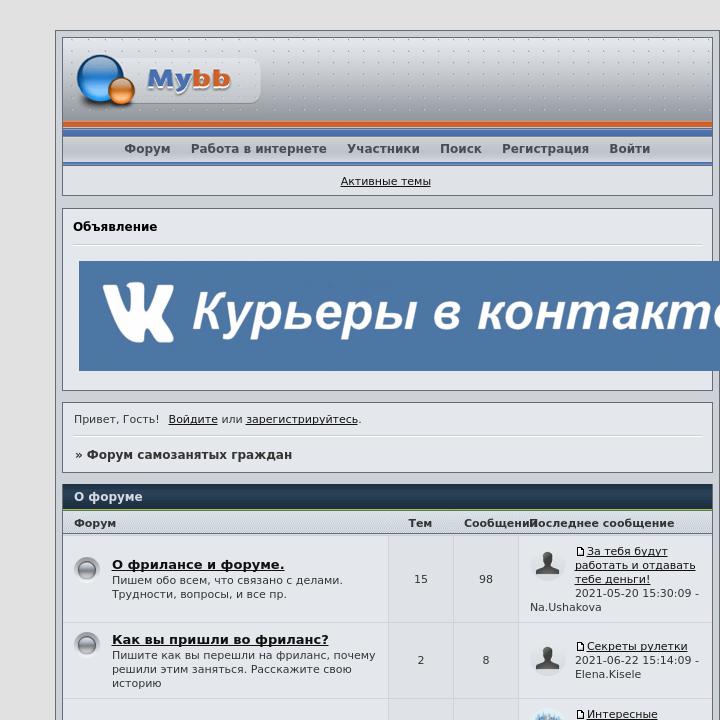Open Как вы пришли во фриланс? forum
The height and width of the screenshot is (720, 720).
[220, 640]
